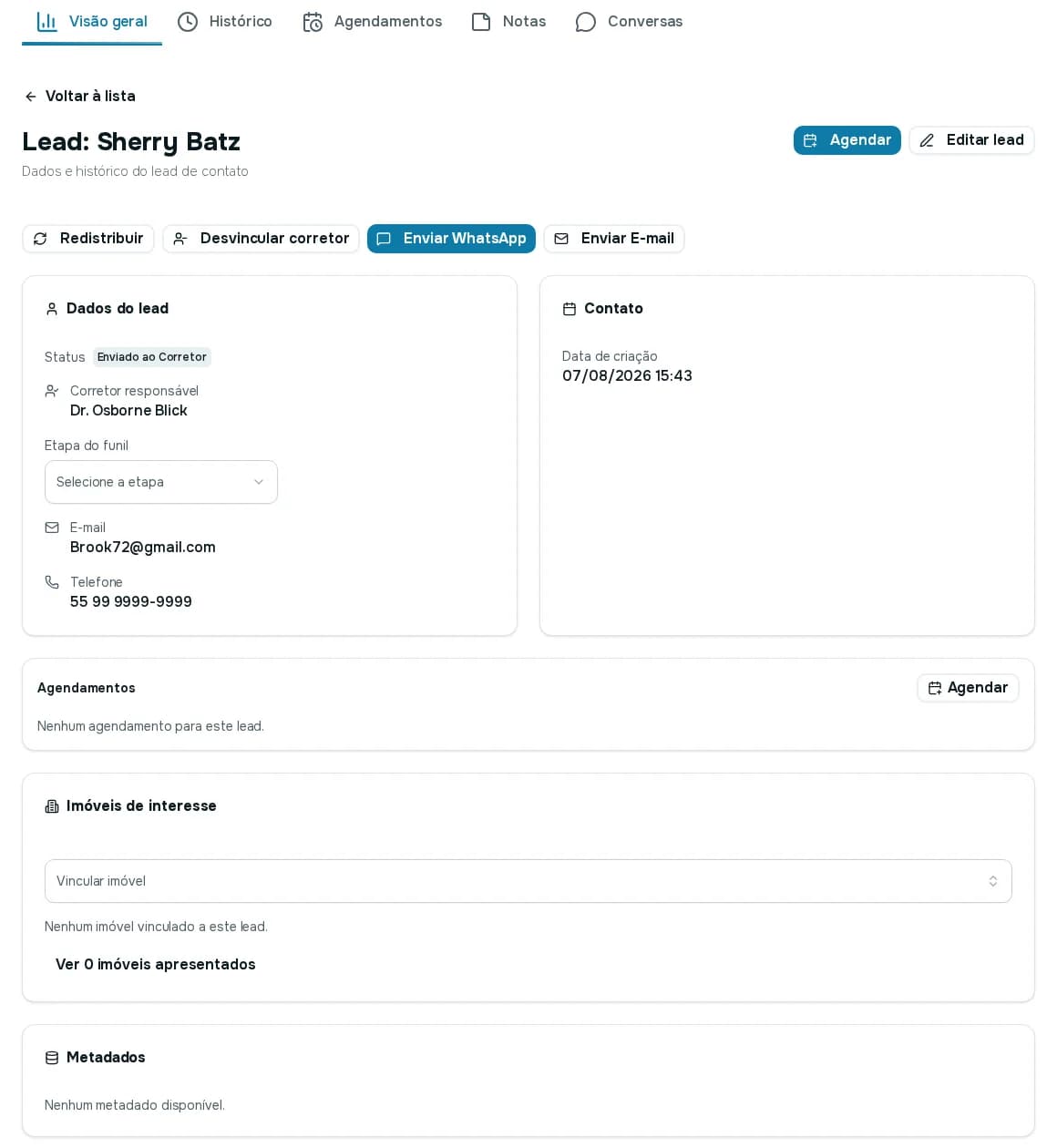Click Desvincular corretor button

261,239
